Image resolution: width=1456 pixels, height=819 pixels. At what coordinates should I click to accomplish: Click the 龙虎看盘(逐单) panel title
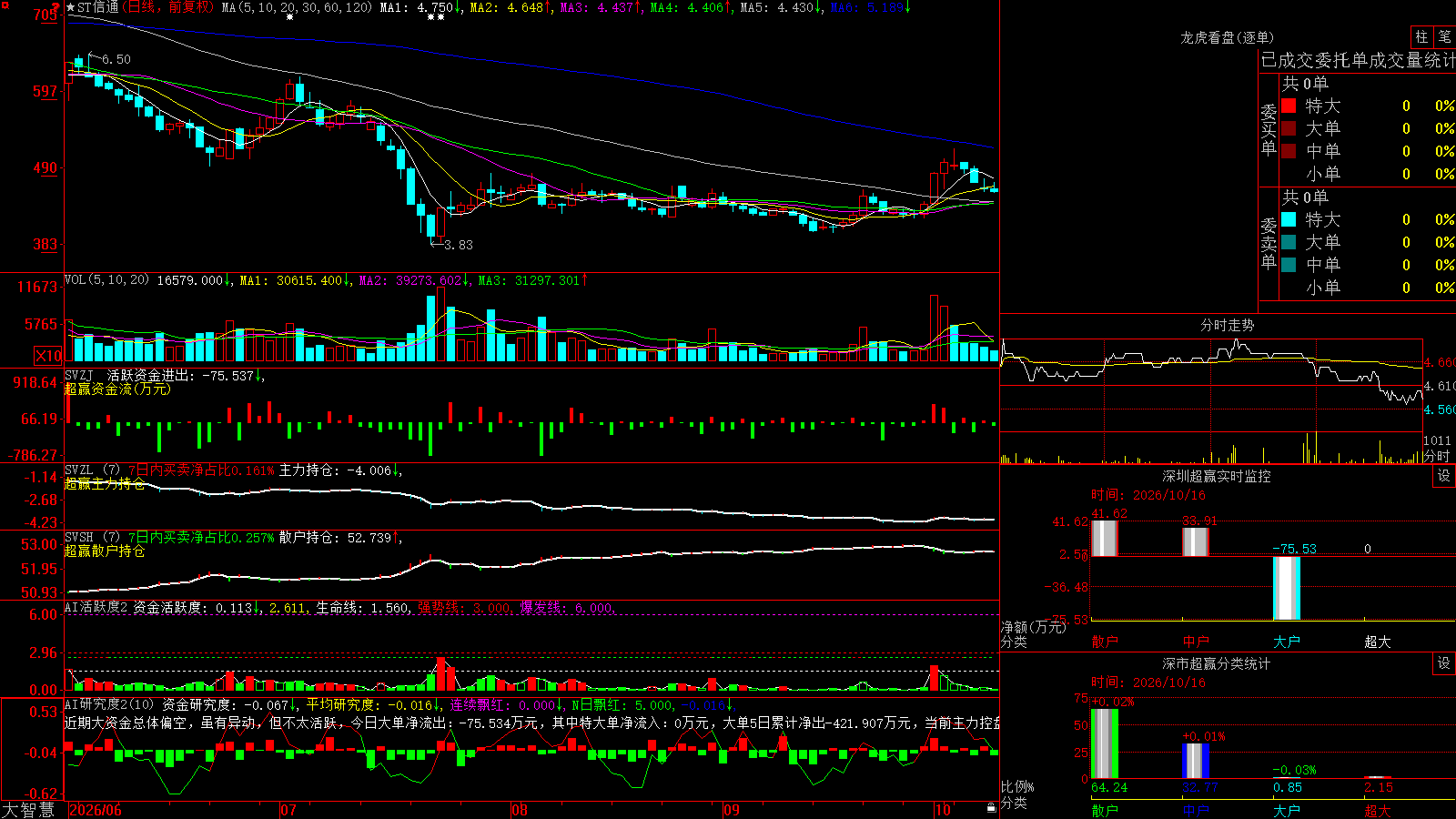(x=1227, y=37)
